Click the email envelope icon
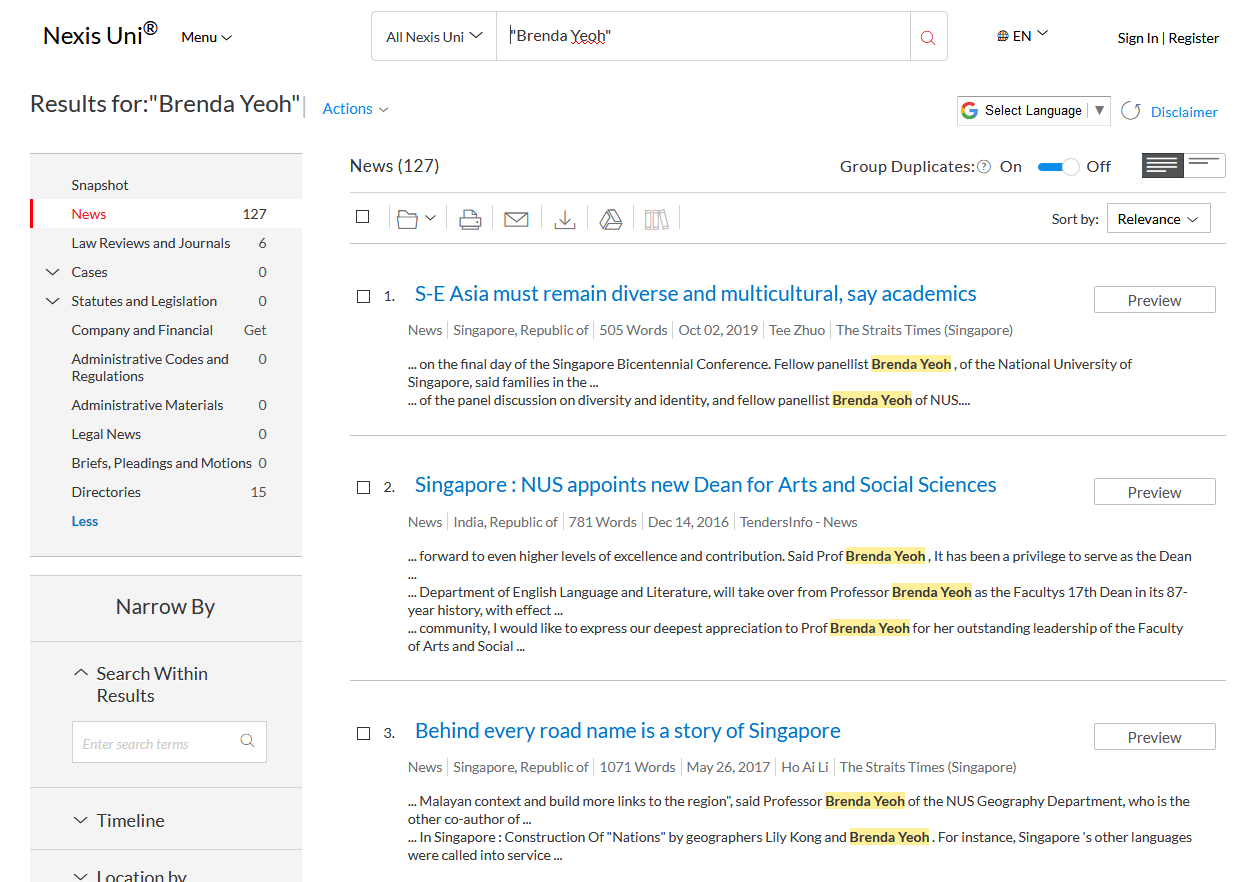The width and height of the screenshot is (1240, 882). point(516,219)
